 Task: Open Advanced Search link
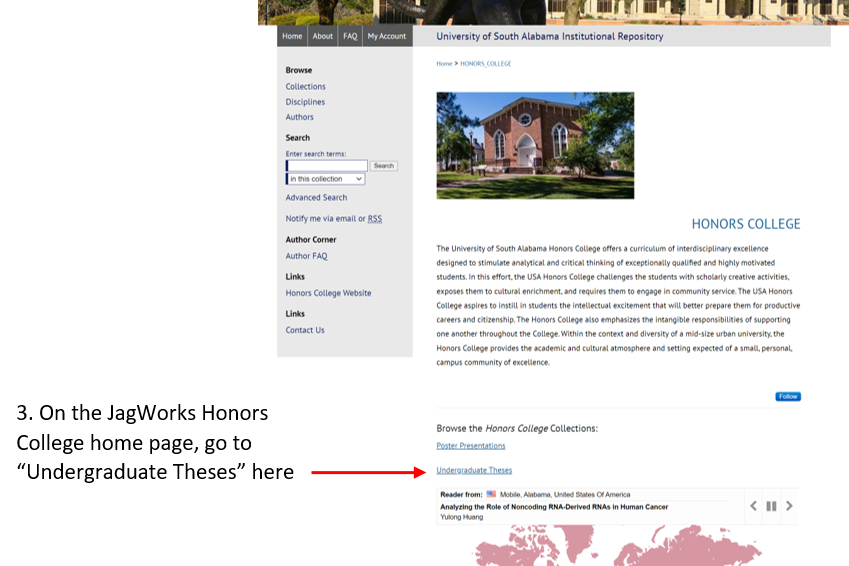point(316,198)
